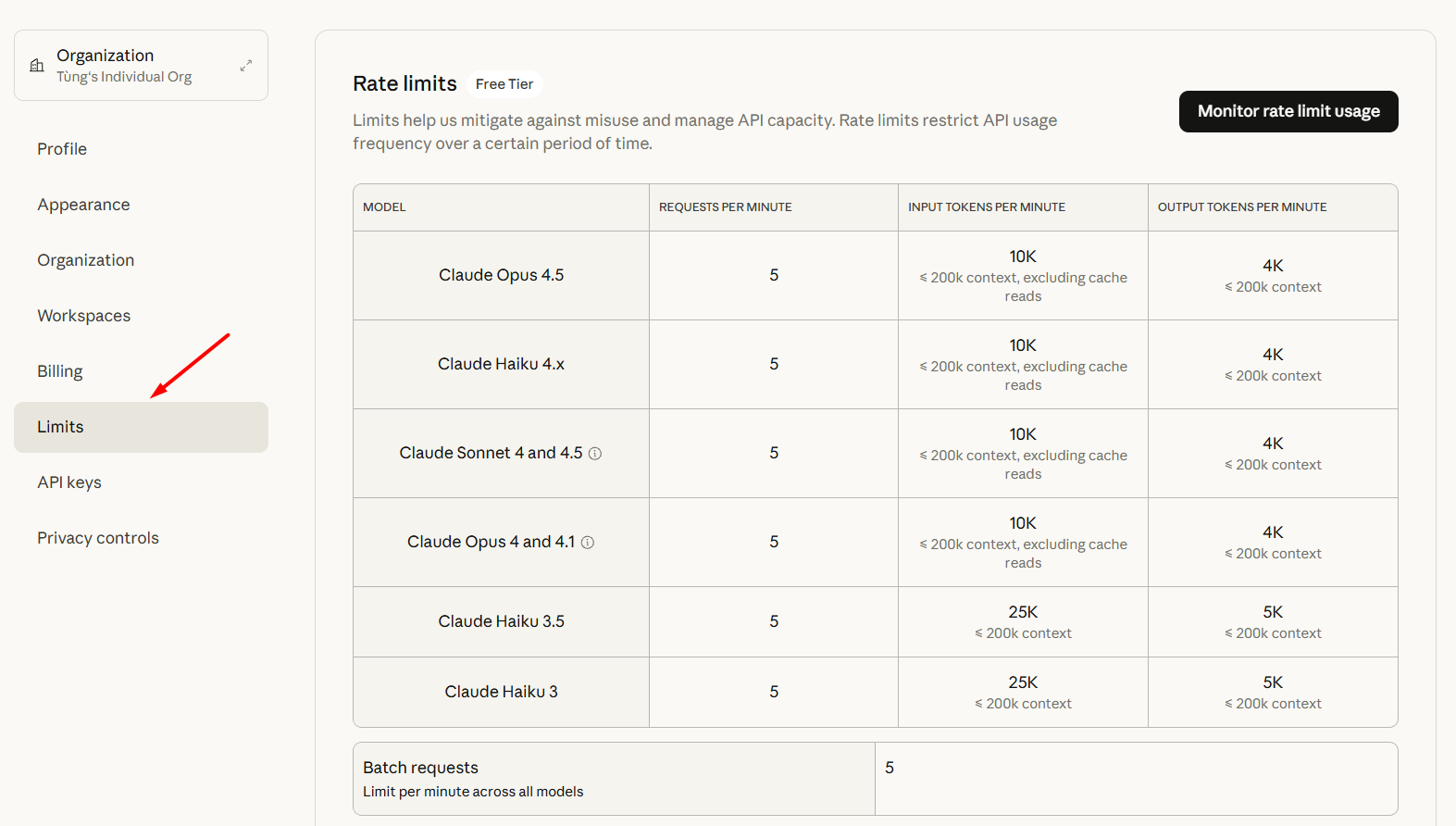Click Monitor rate limit usage button
This screenshot has height=826, width=1456.
click(x=1288, y=111)
